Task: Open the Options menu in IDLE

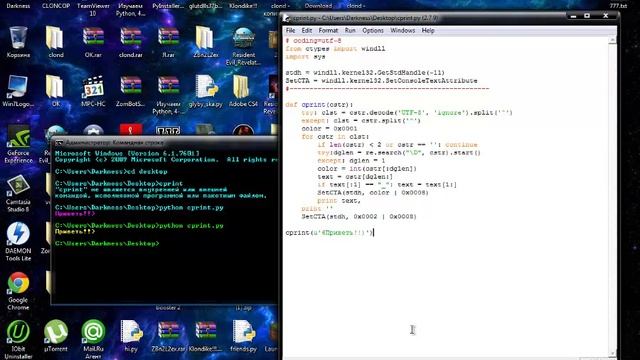Action: [x=373, y=31]
